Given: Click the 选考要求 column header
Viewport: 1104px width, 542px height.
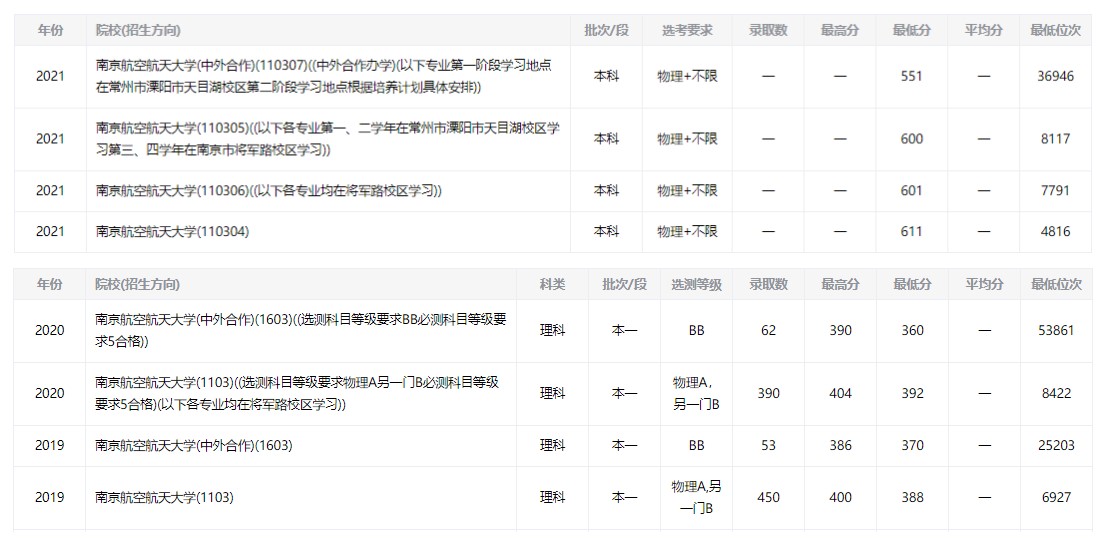Looking at the screenshot, I should [x=686, y=31].
